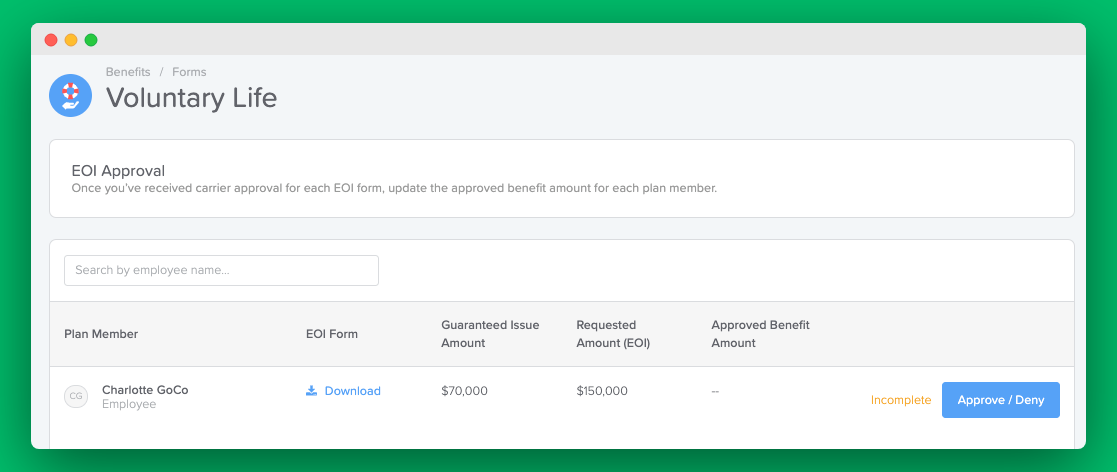Click the Approve / Deny button
The image size is (1117, 472).
pyautogui.click(x=1001, y=400)
